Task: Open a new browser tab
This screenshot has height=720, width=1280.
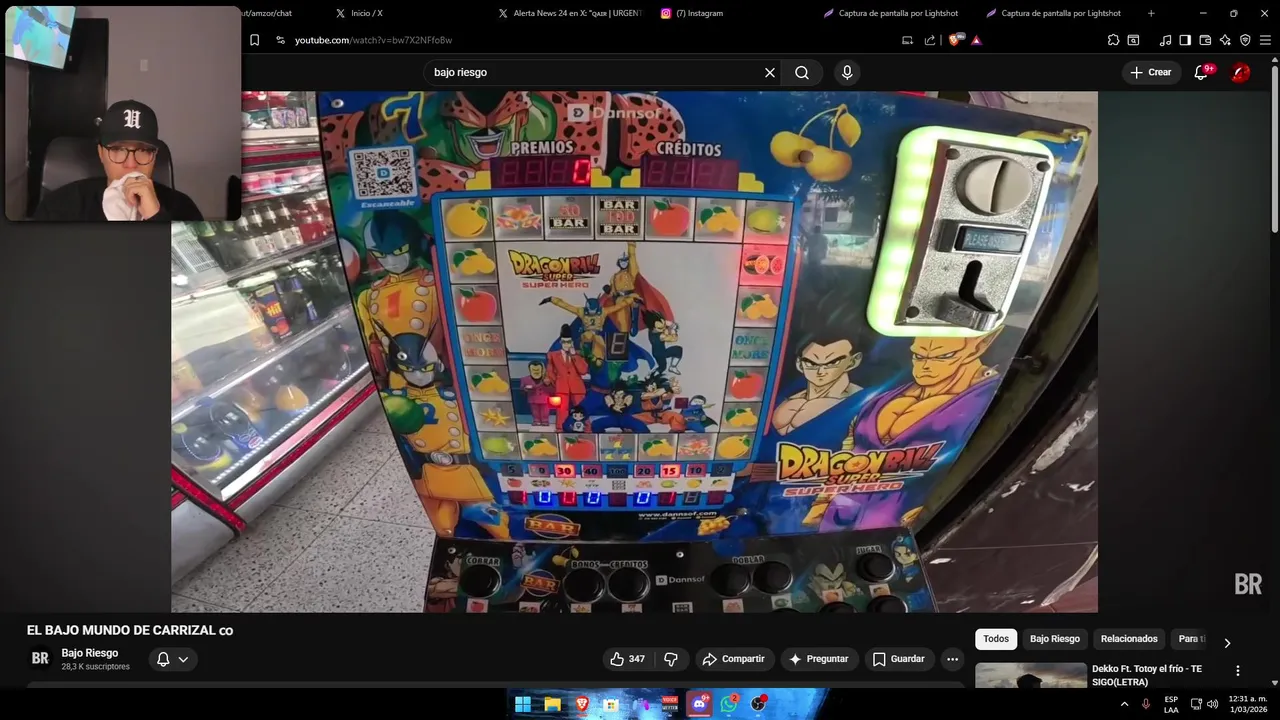Action: coord(1151,13)
